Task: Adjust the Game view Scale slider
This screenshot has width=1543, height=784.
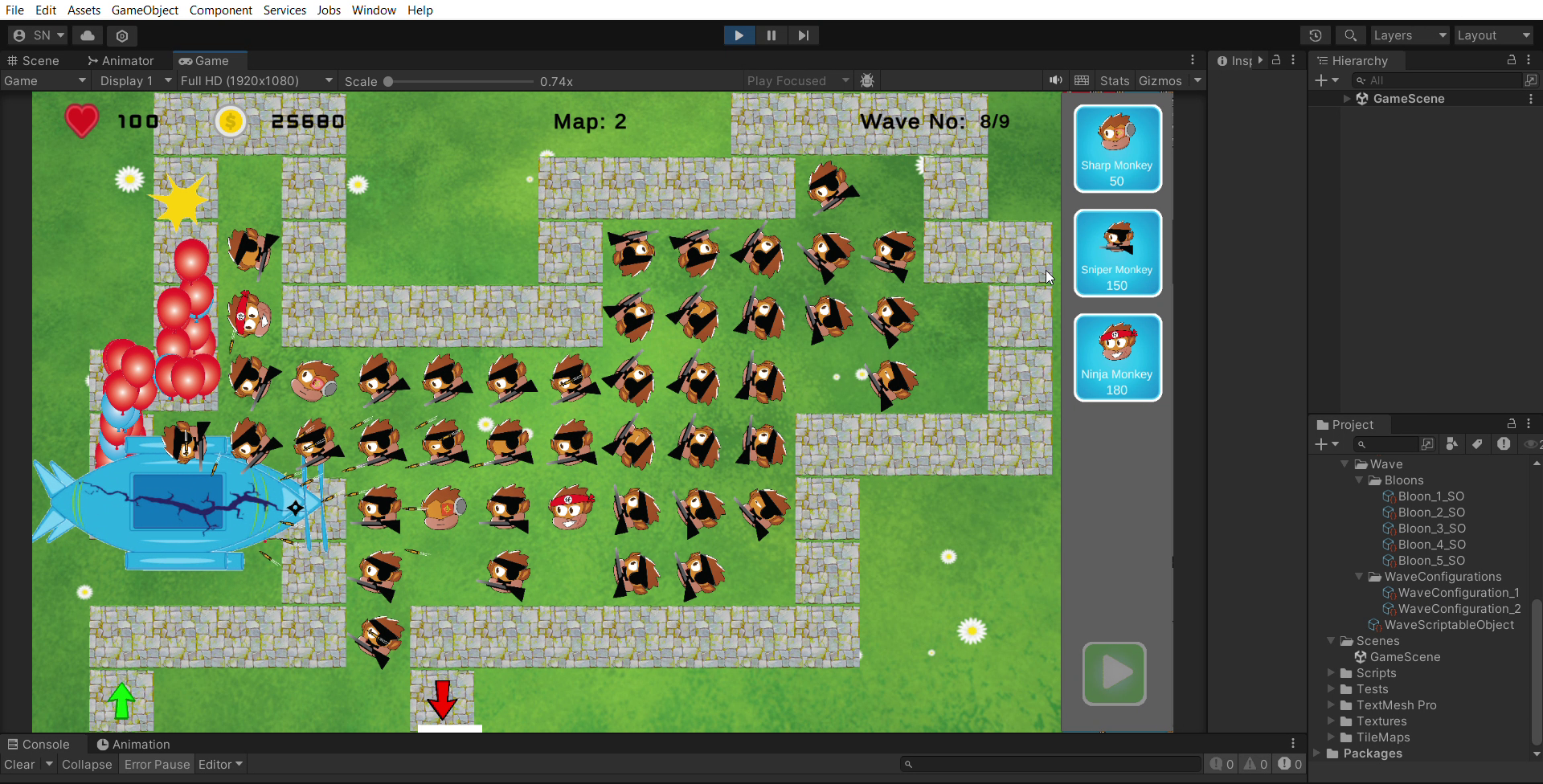Action: click(459, 81)
